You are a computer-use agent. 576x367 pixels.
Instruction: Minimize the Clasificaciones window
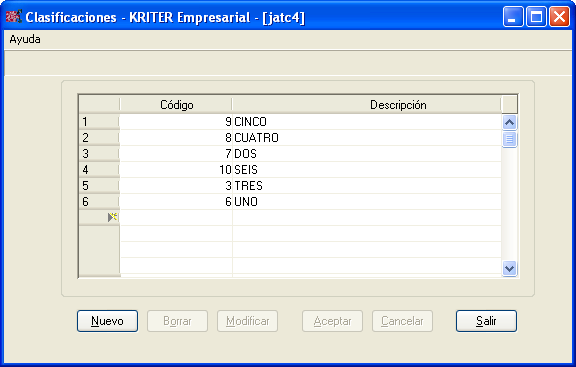513,17
